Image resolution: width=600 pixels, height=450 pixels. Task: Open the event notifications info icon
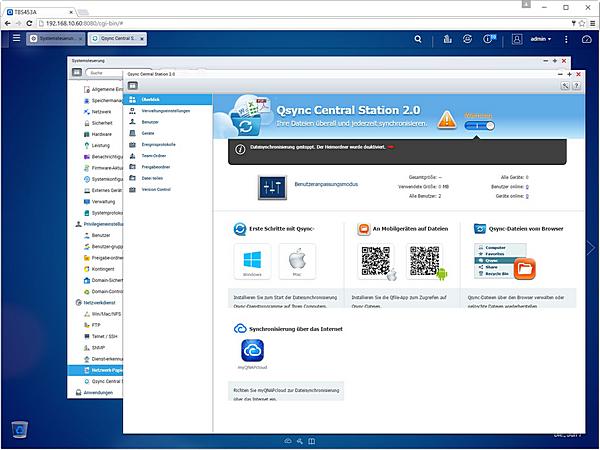489,39
